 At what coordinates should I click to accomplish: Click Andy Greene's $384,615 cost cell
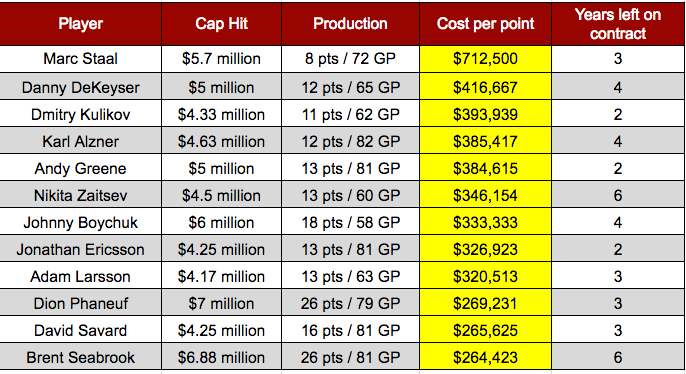(x=485, y=168)
